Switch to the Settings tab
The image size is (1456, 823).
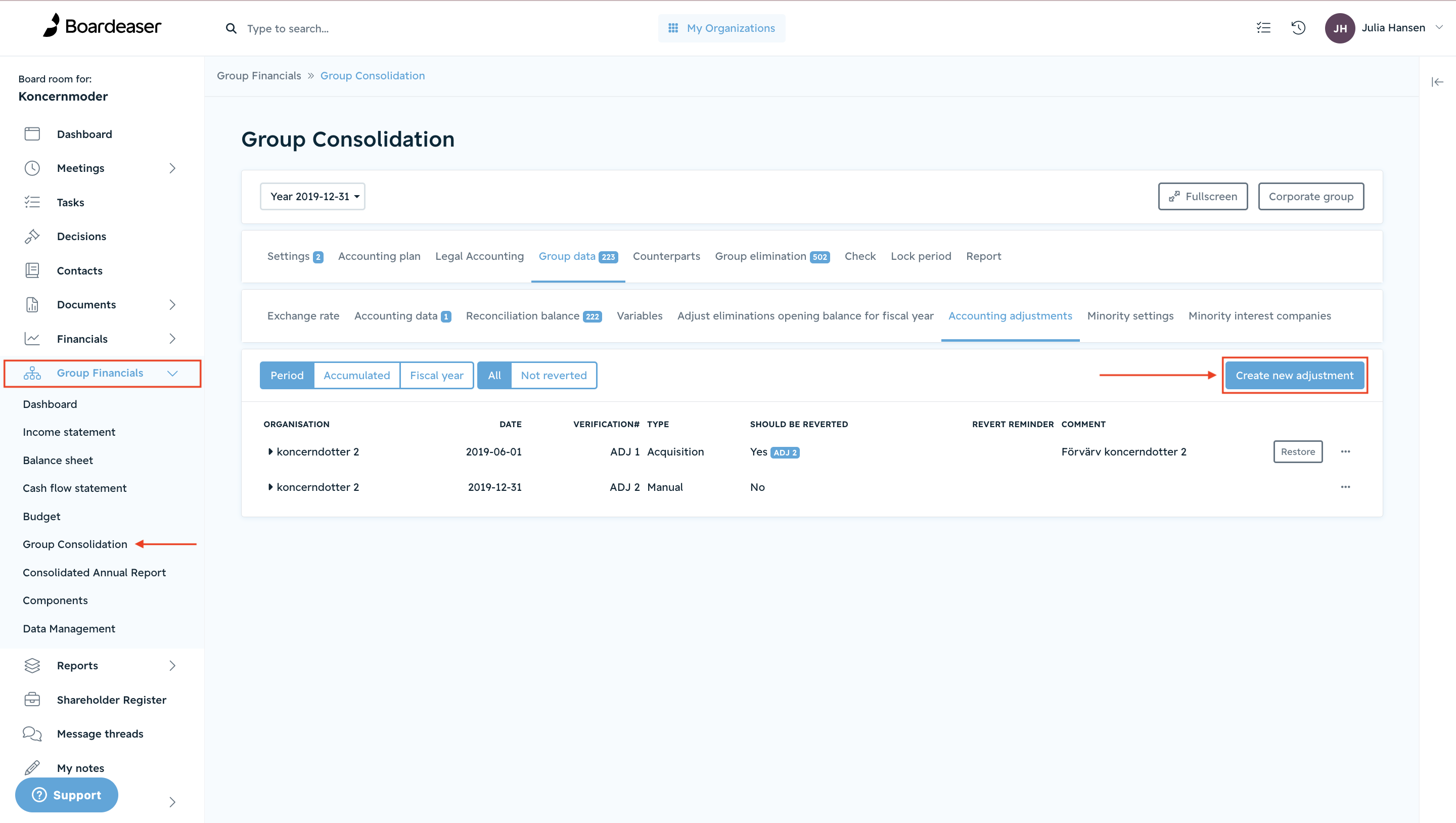pos(295,256)
